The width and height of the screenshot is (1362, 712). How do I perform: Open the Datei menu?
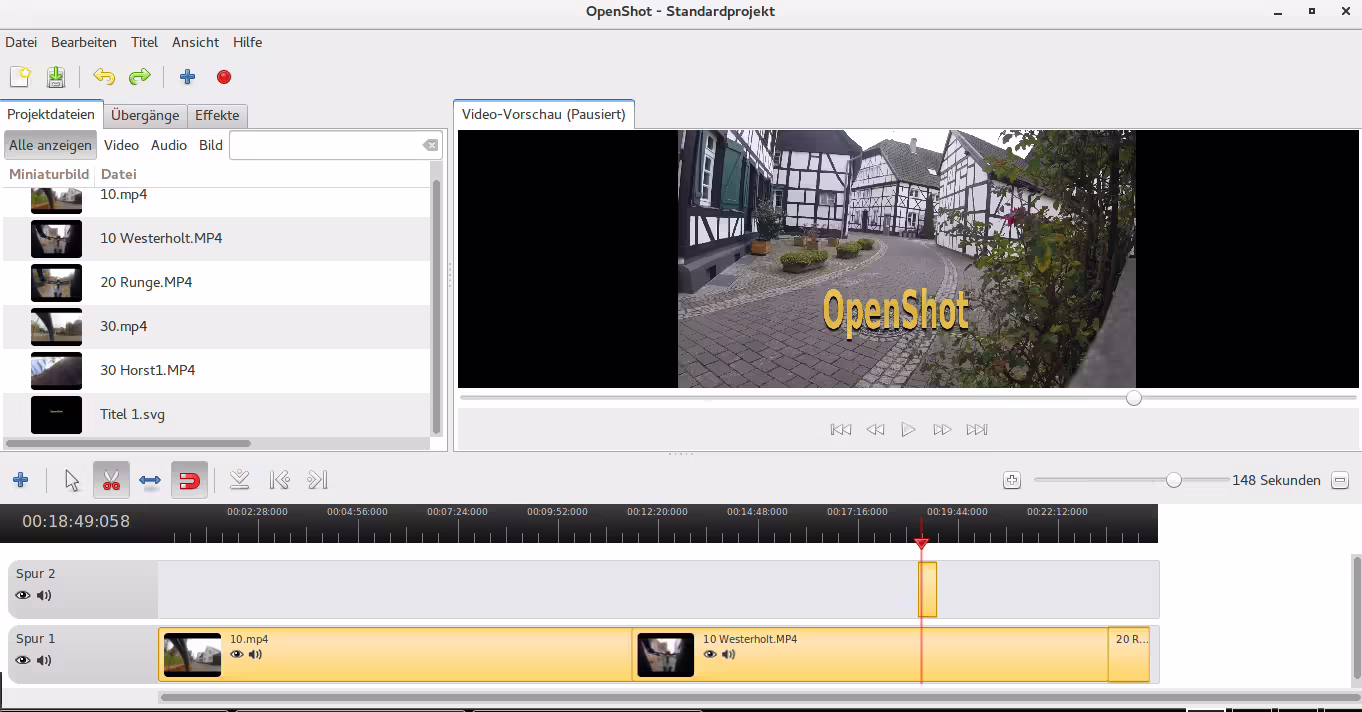pos(21,42)
